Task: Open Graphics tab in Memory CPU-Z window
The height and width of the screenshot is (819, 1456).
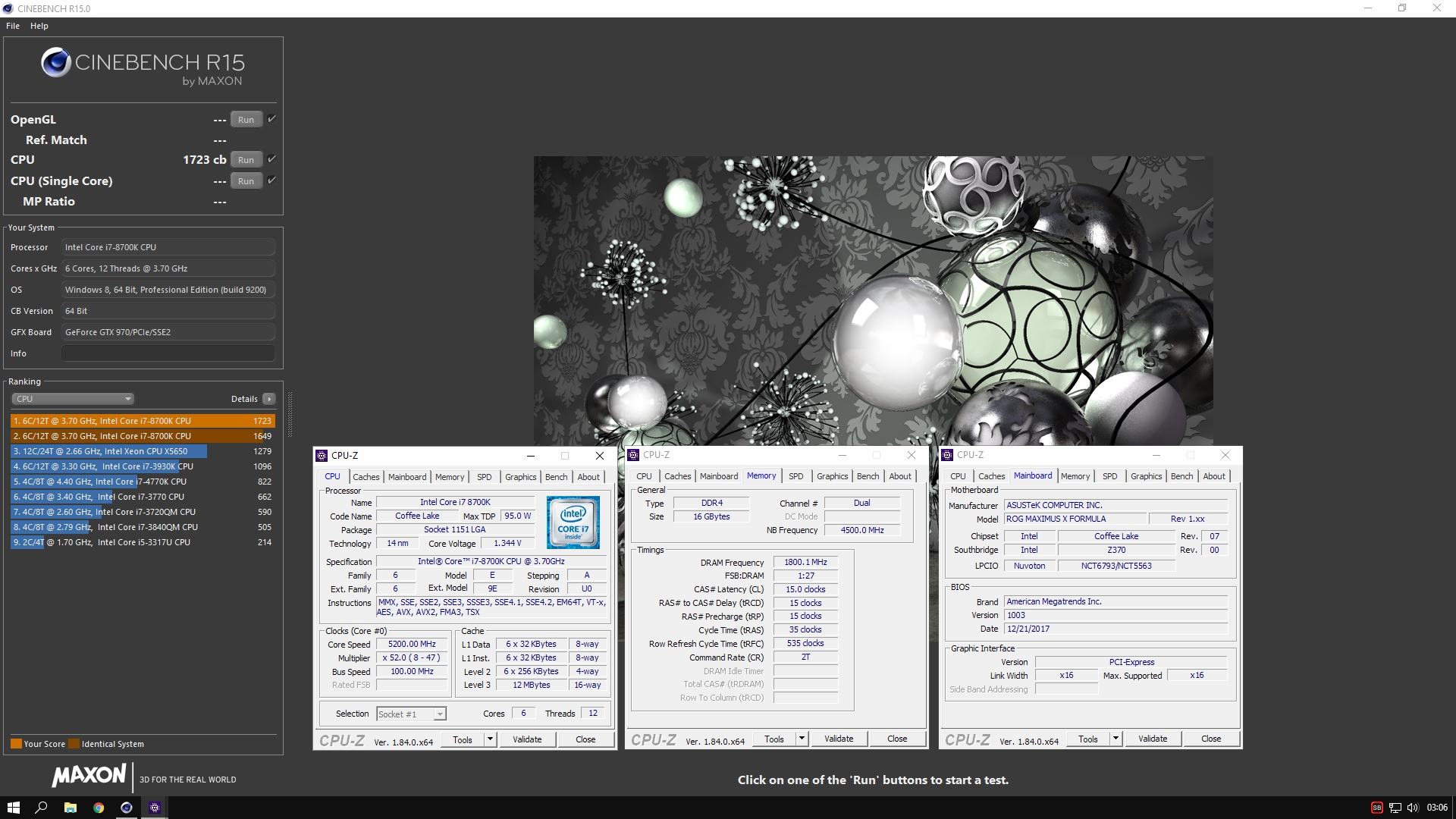Action: pos(832,476)
